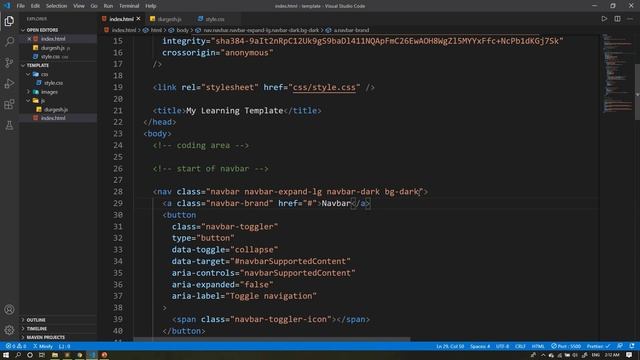The height and width of the screenshot is (360, 640).
Task: Open the Source Control view
Action: (9, 62)
